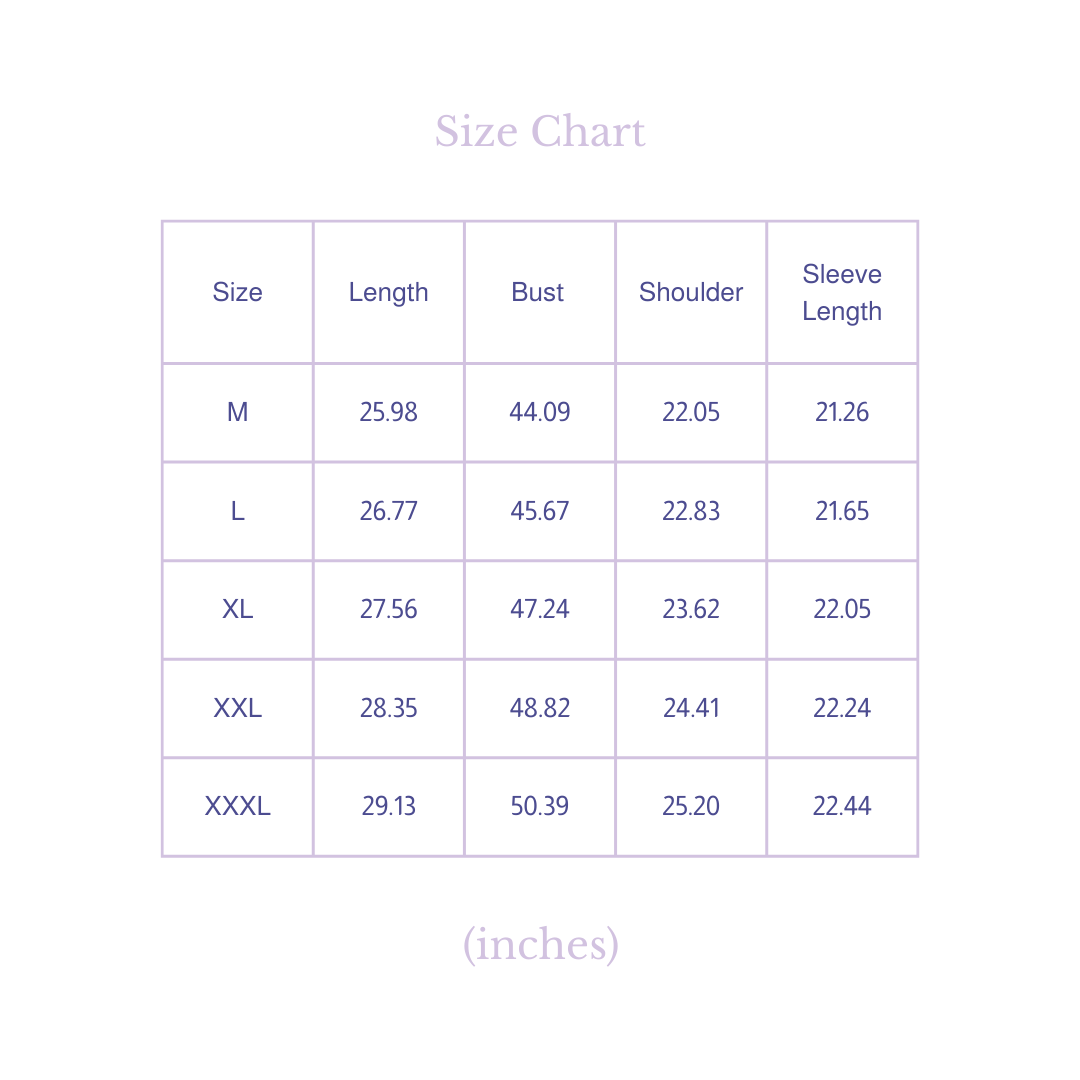Viewport: 1080px width, 1080px height.
Task: Select the 47.24 bust cell
Action: [539, 609]
